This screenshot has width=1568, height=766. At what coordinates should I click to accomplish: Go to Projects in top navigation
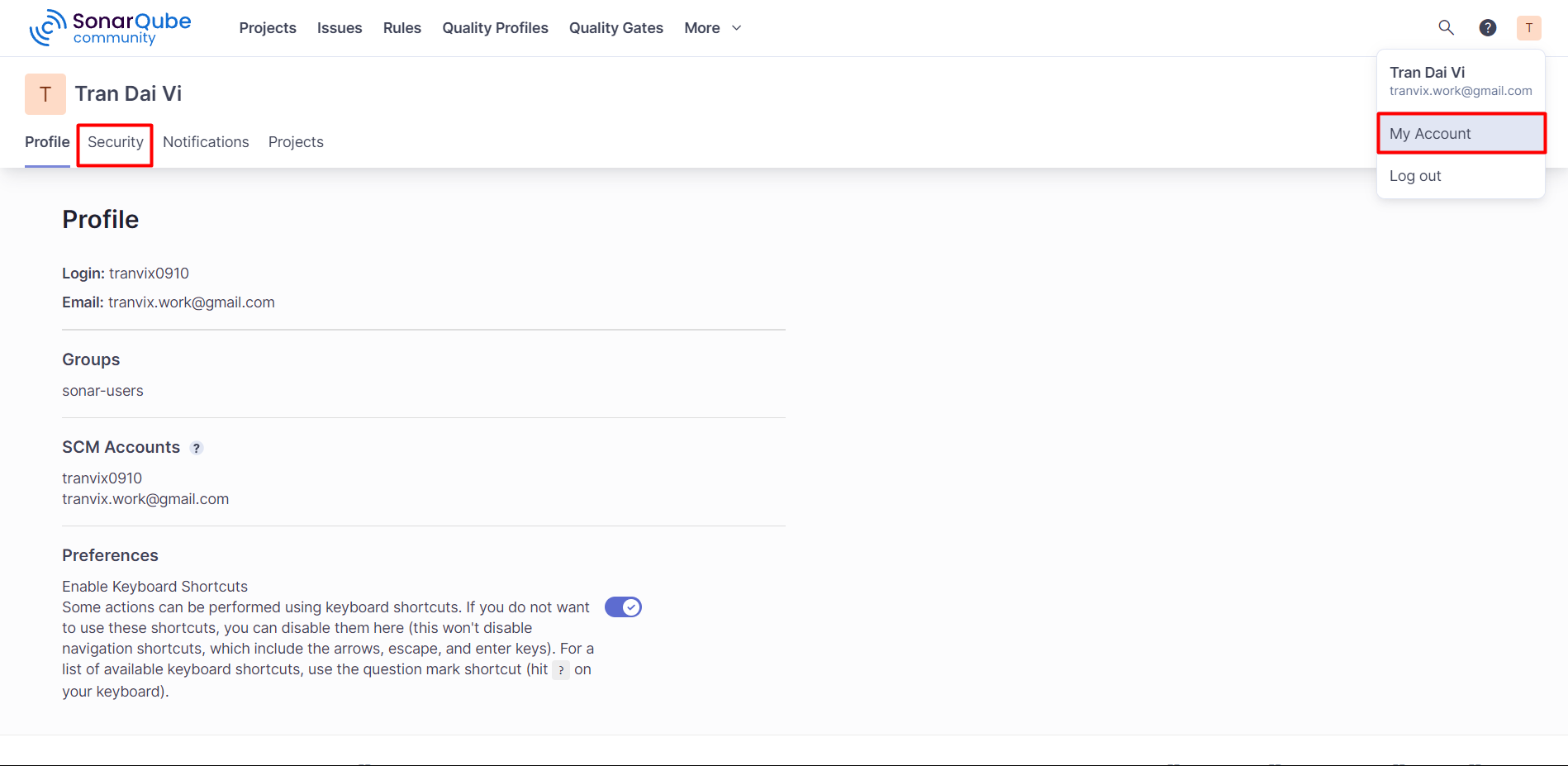click(x=268, y=28)
